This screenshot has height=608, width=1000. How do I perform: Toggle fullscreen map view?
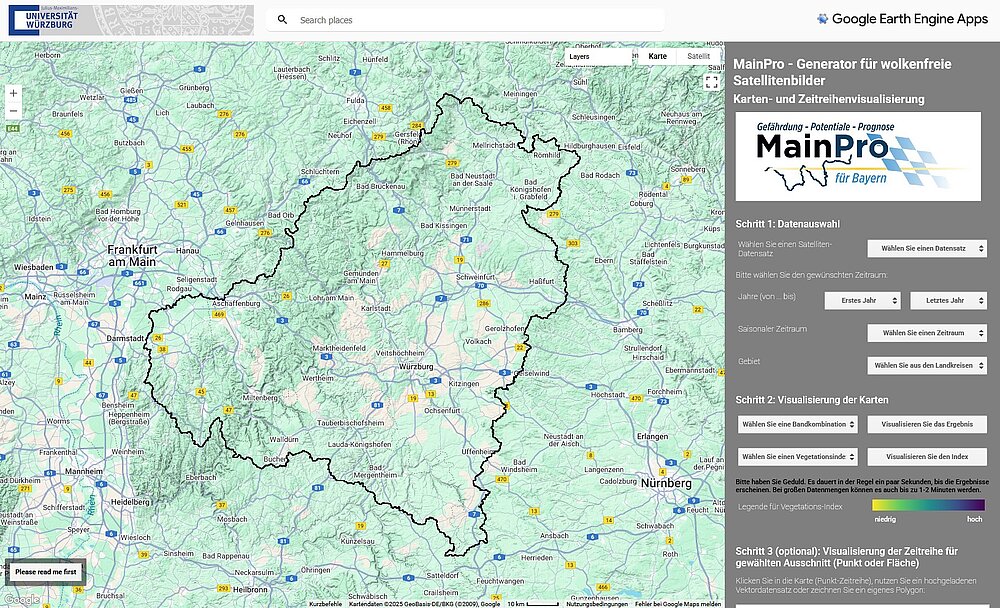tap(711, 82)
